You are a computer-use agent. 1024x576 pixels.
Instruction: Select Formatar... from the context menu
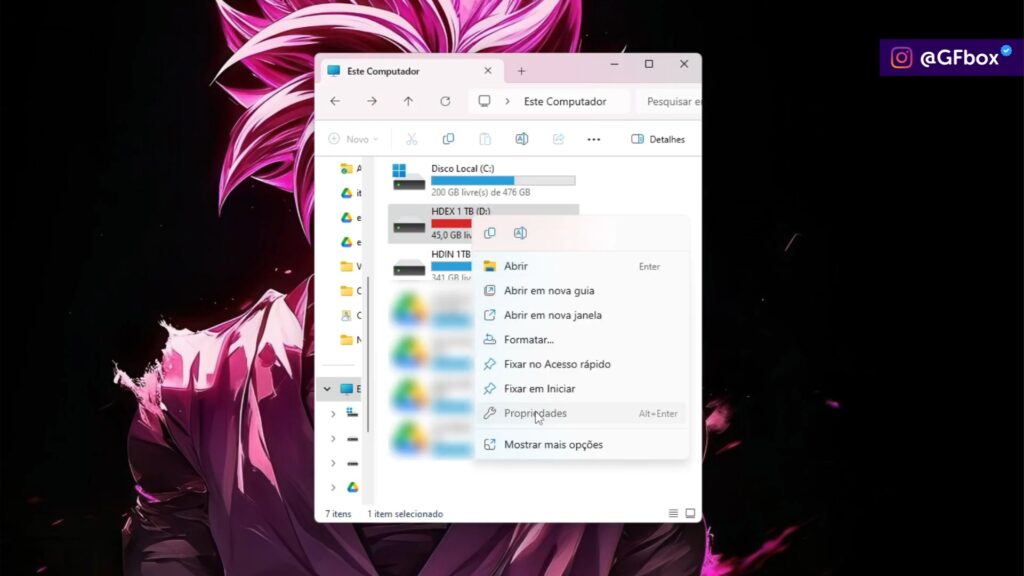click(581, 340)
